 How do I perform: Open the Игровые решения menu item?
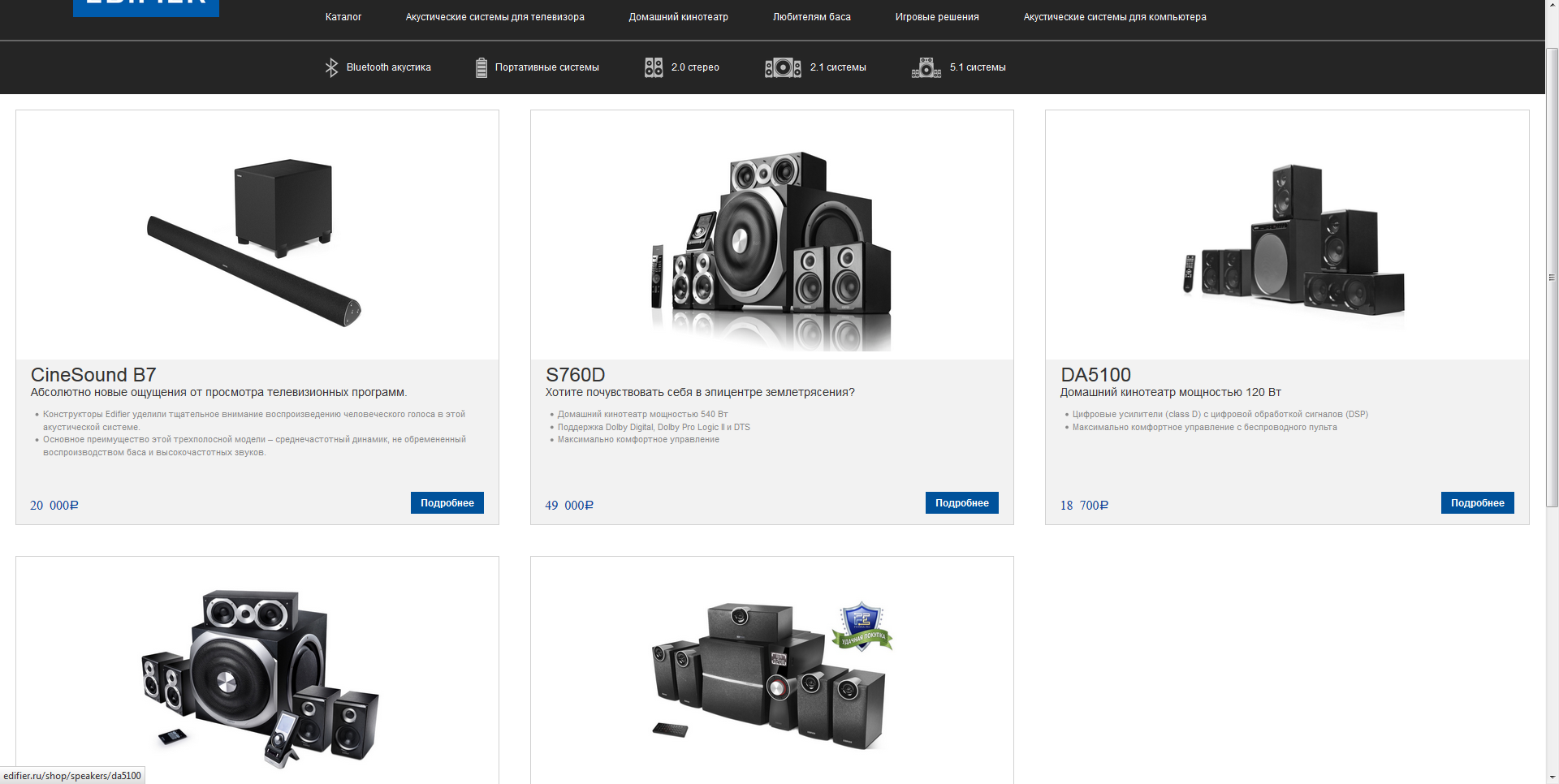coord(937,17)
